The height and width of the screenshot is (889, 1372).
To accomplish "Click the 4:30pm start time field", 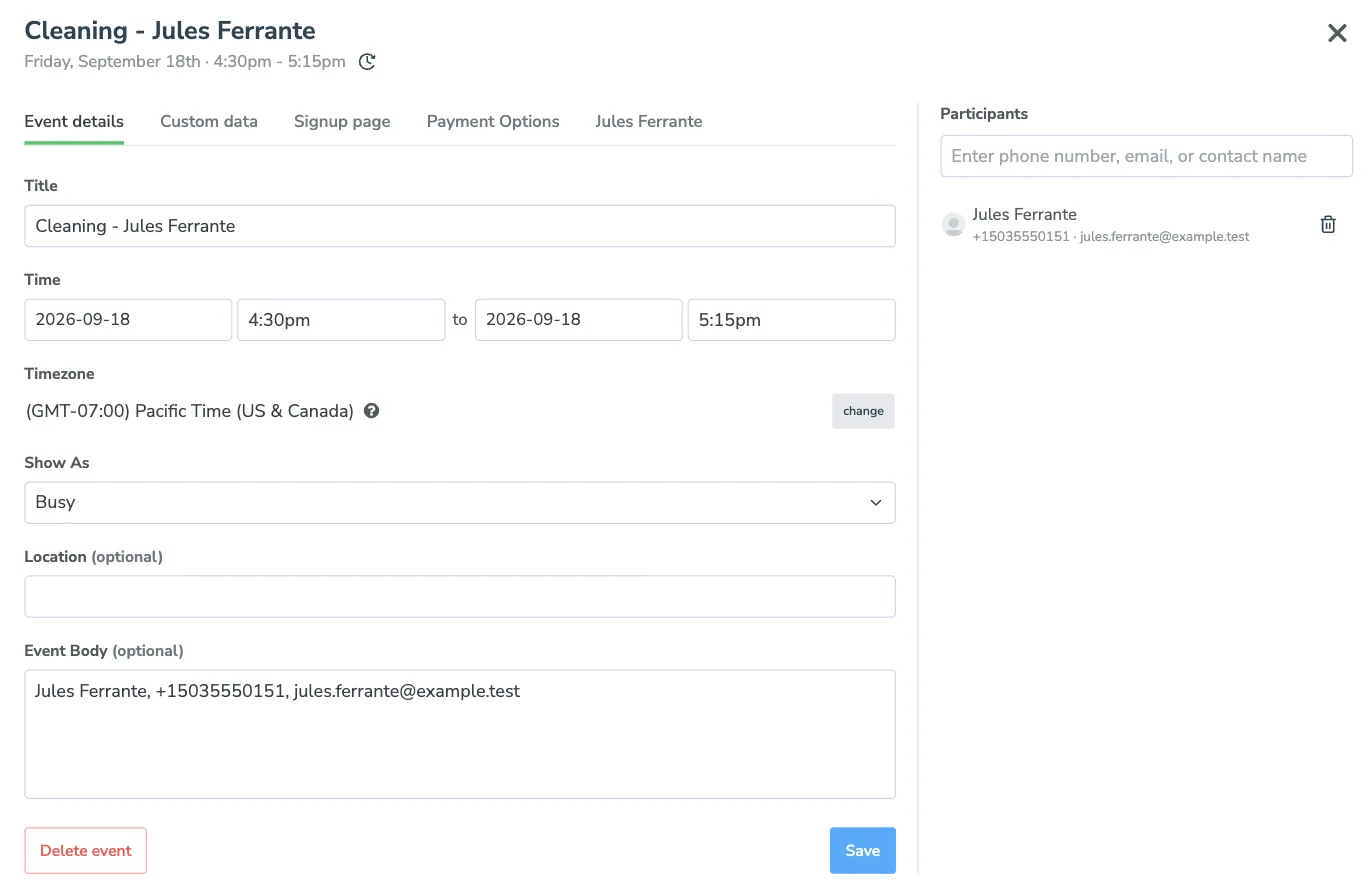I will coord(341,320).
